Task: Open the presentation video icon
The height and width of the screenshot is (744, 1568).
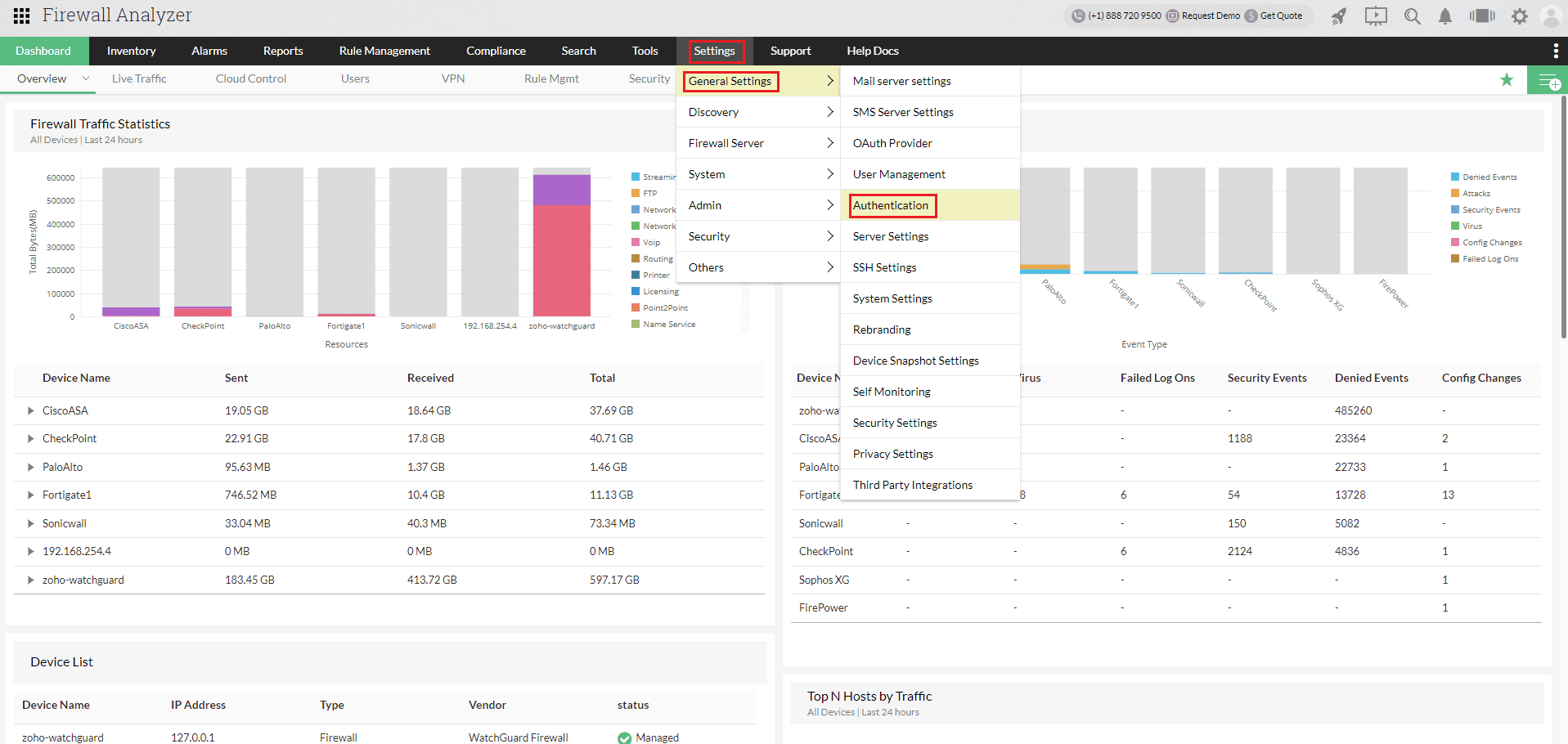Action: pyautogui.click(x=1376, y=16)
